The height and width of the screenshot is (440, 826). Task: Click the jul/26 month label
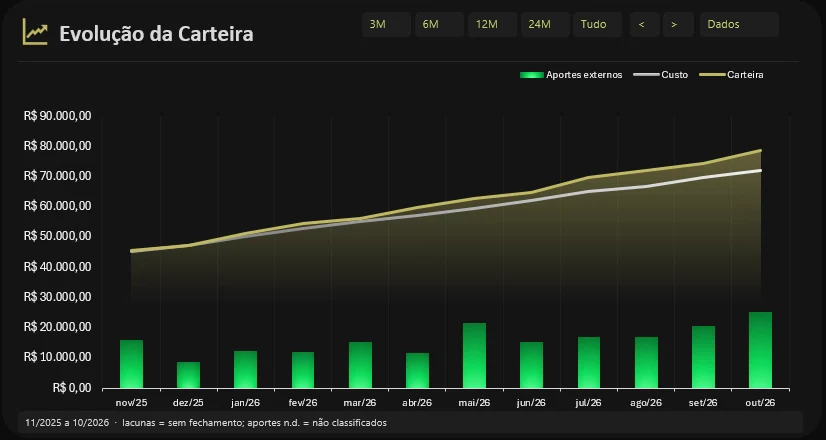(x=588, y=403)
